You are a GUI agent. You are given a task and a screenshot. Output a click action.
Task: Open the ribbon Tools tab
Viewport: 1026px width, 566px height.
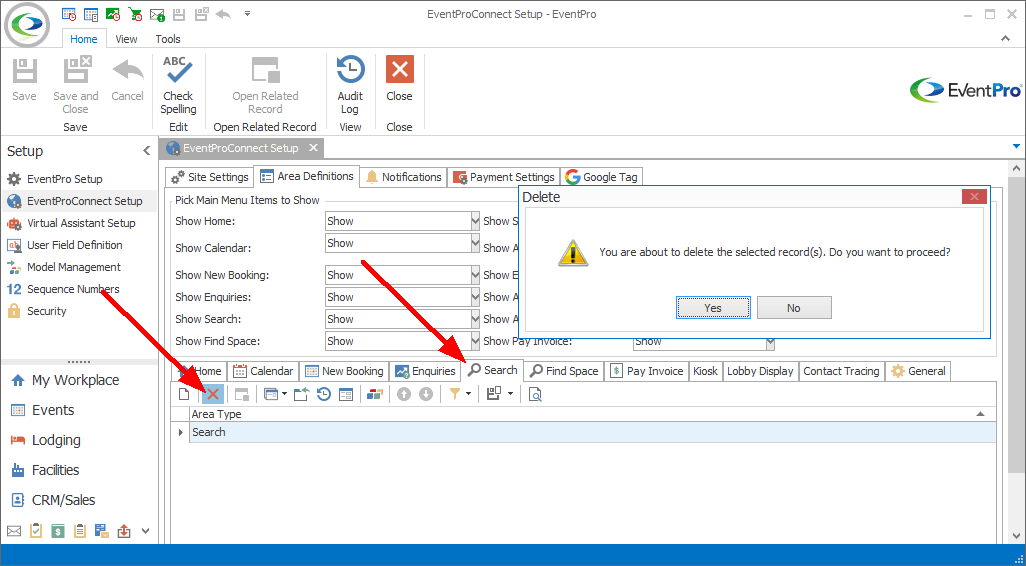pos(168,39)
